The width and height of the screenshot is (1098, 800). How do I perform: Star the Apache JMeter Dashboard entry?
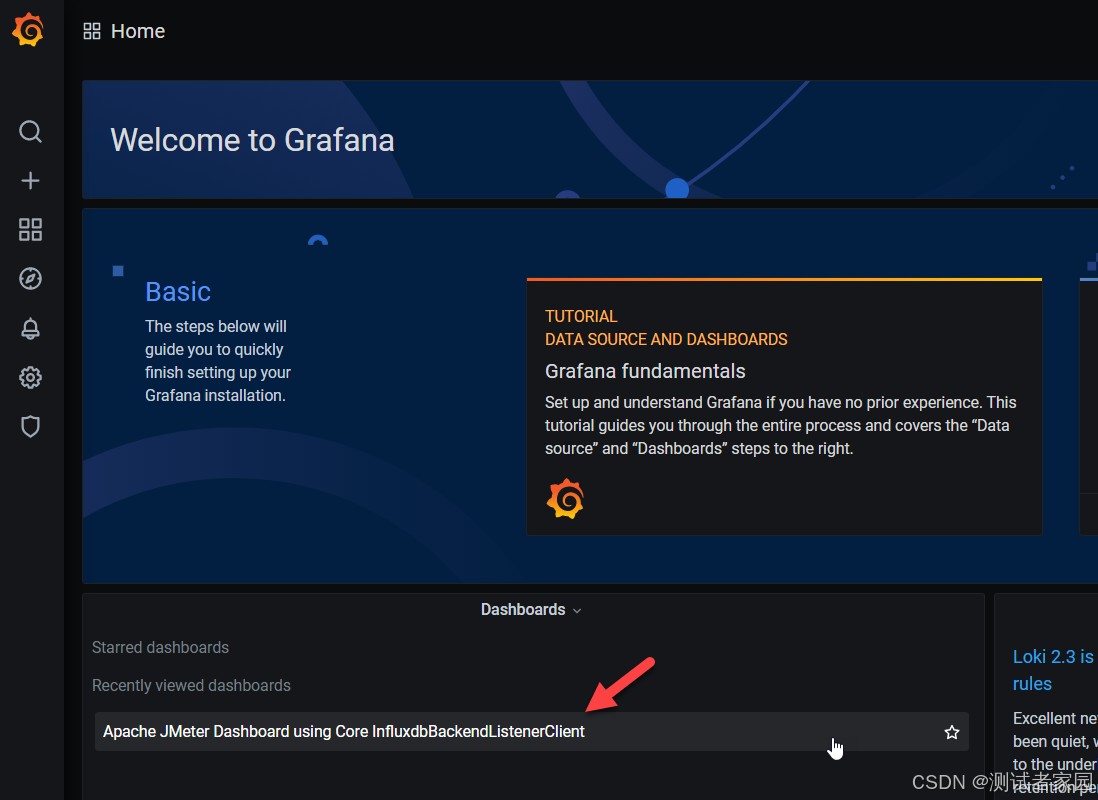click(951, 732)
